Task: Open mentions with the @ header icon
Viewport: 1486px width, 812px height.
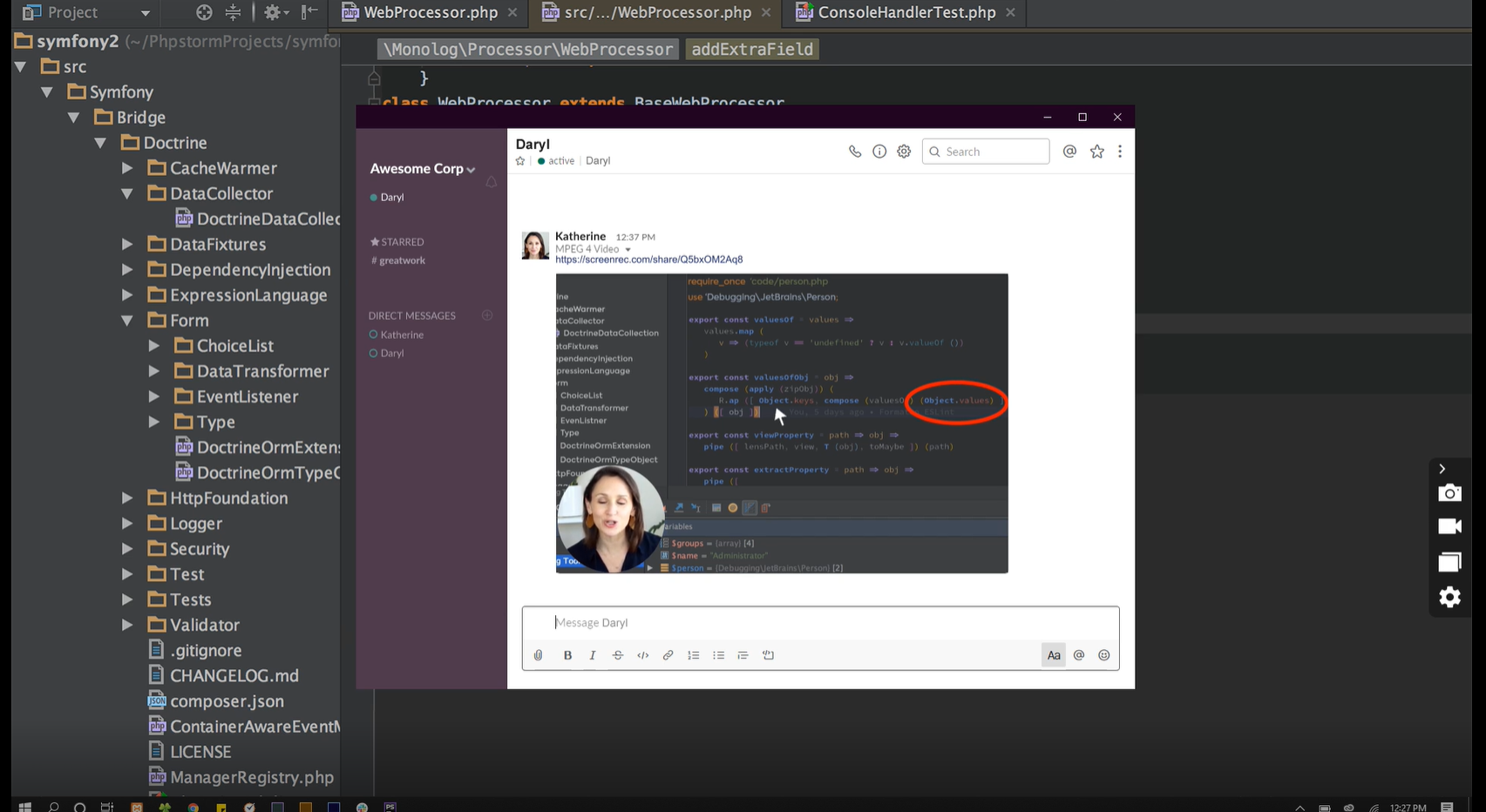Action: pos(1069,152)
